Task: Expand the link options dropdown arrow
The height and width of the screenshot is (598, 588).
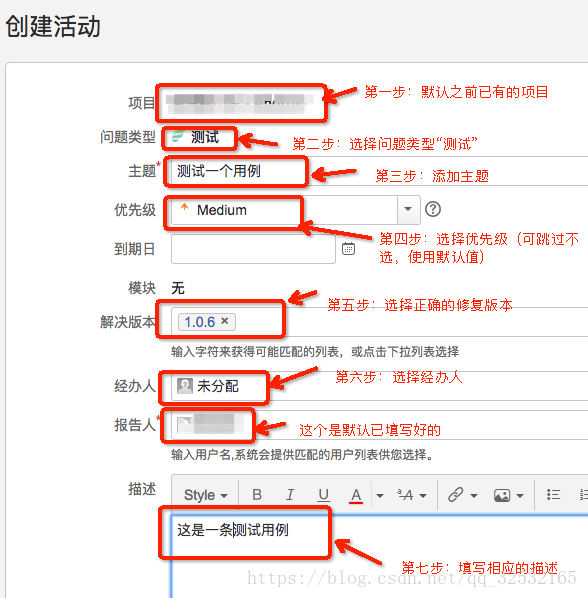Action: pos(474,495)
